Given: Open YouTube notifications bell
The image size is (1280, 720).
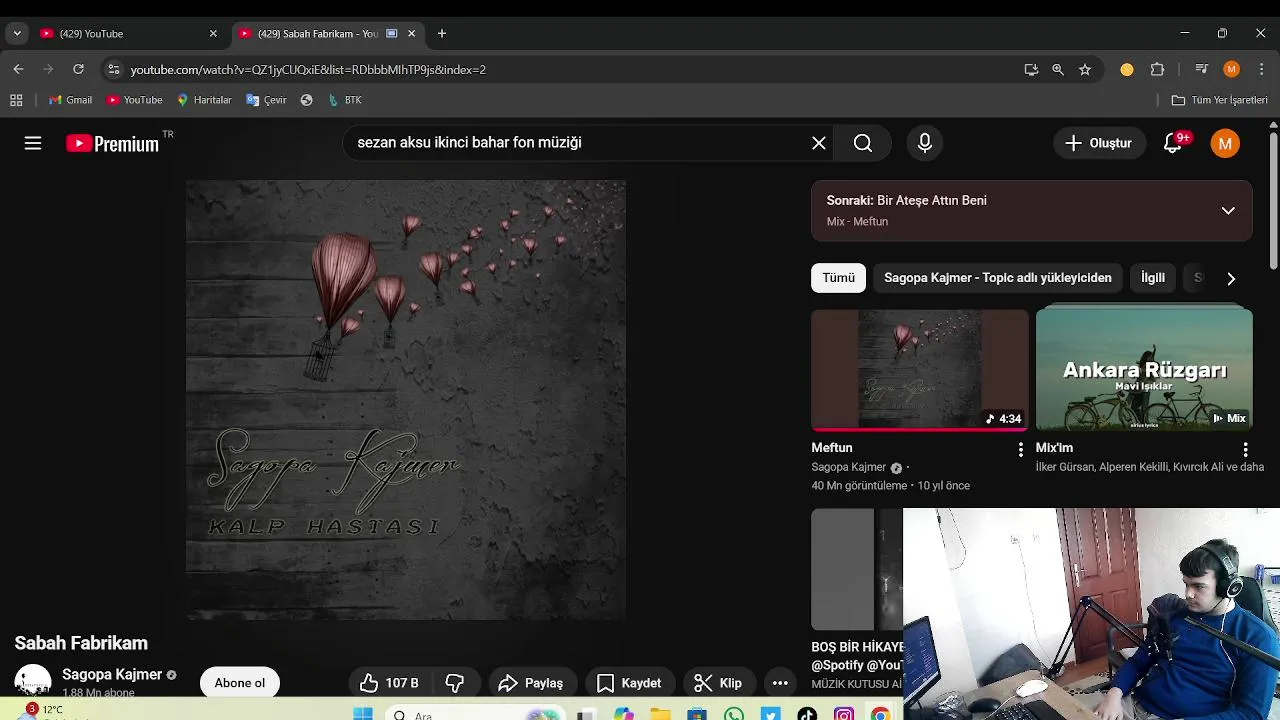Looking at the screenshot, I should 1174,143.
